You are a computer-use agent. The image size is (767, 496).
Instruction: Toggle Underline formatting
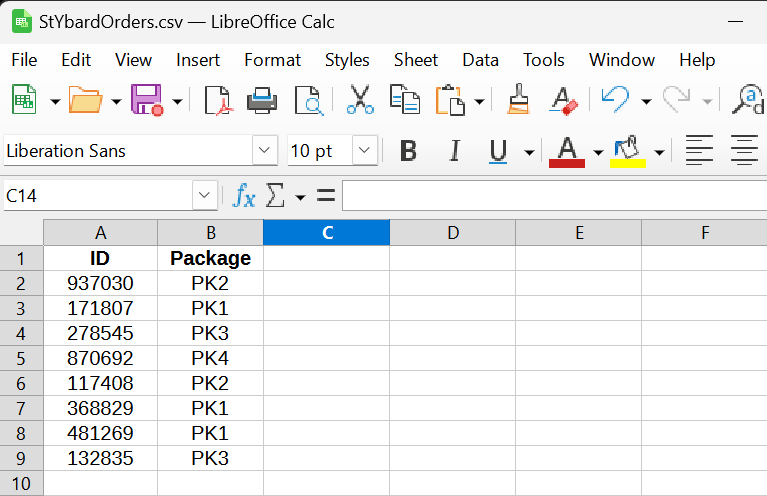498,151
